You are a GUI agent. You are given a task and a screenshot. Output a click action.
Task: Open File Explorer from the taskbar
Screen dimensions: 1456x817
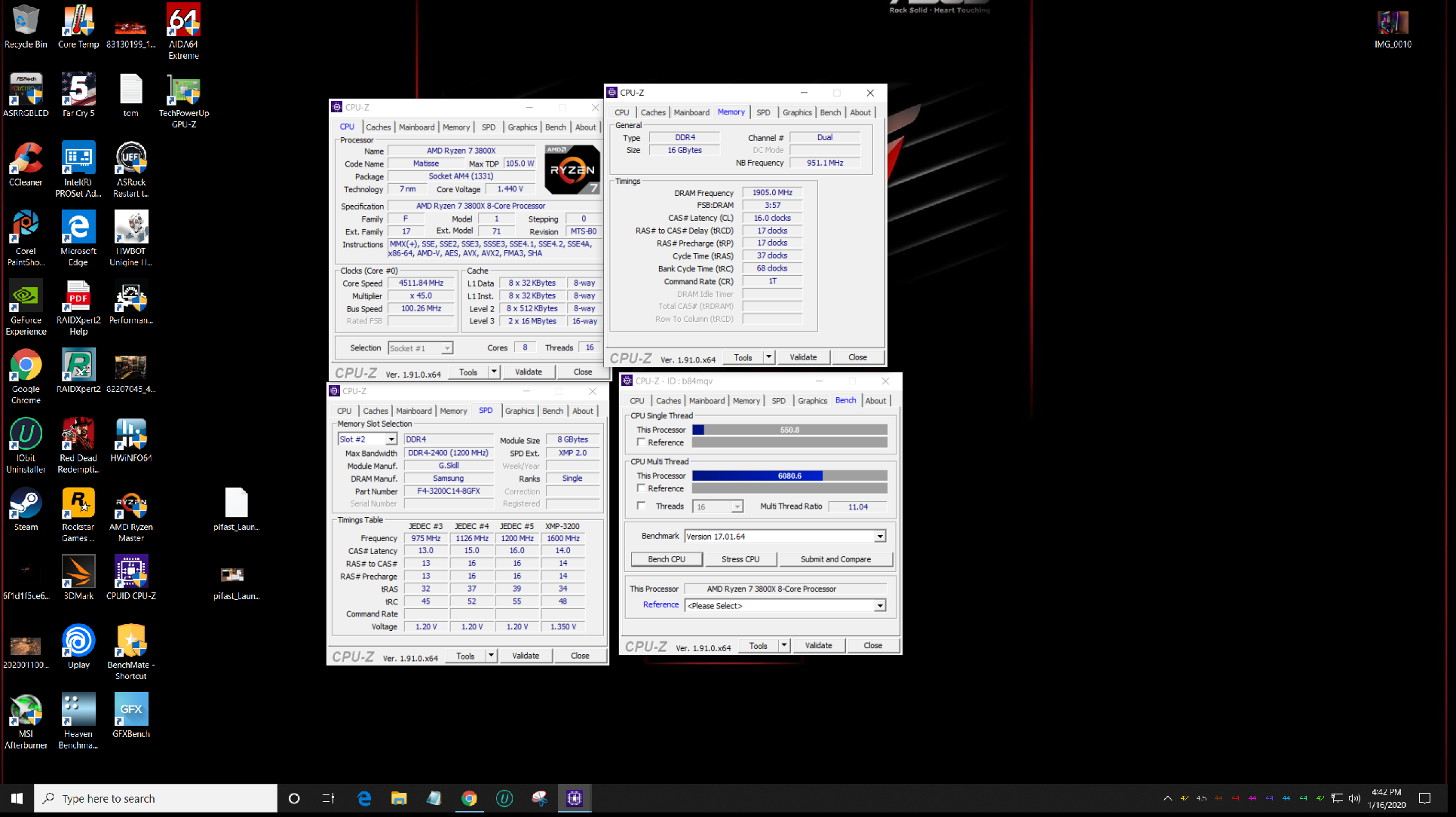pos(399,798)
